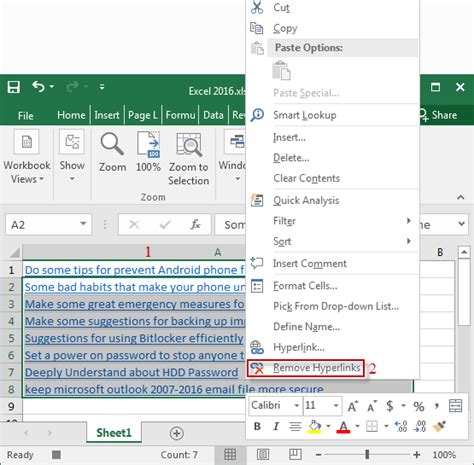Choose Clear Contents in the context menu
Viewport: 474px width, 465px height.
coord(306,178)
